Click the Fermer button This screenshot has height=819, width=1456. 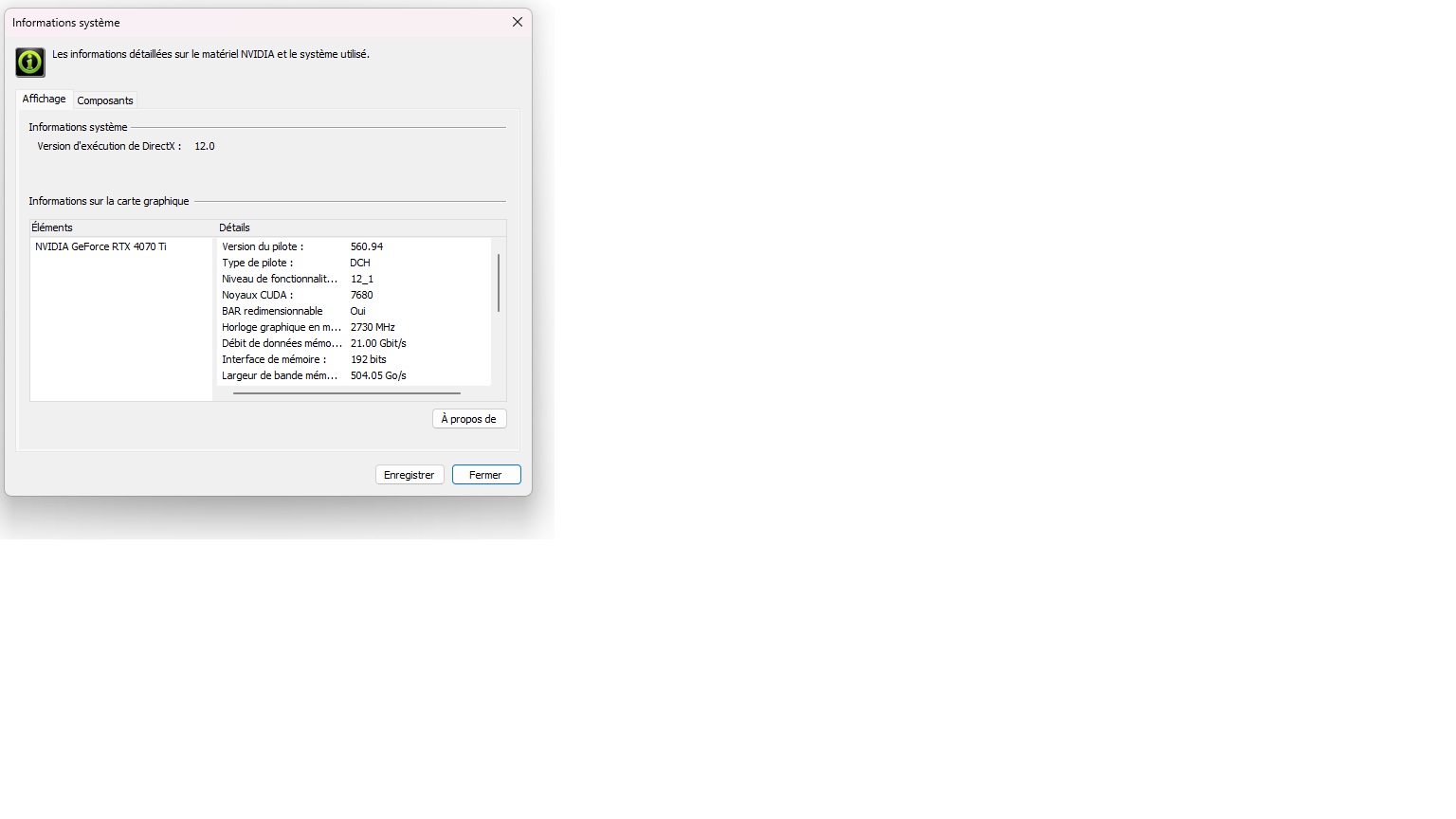tap(486, 475)
